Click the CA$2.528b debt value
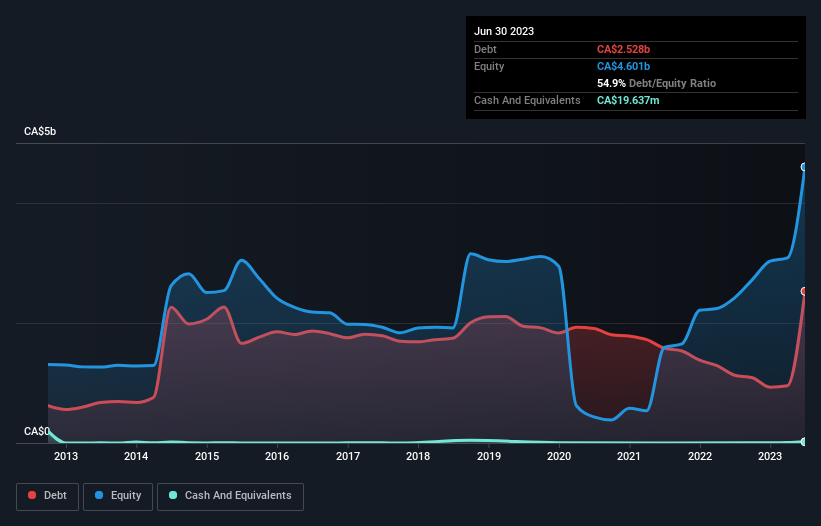 pyautogui.click(x=623, y=49)
